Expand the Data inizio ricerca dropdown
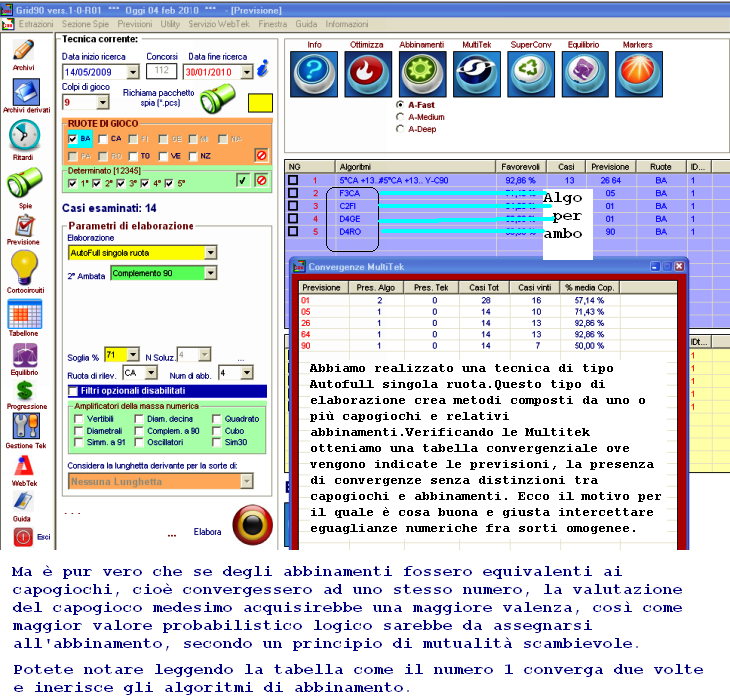Screen dimensions: 730x696 133,72
